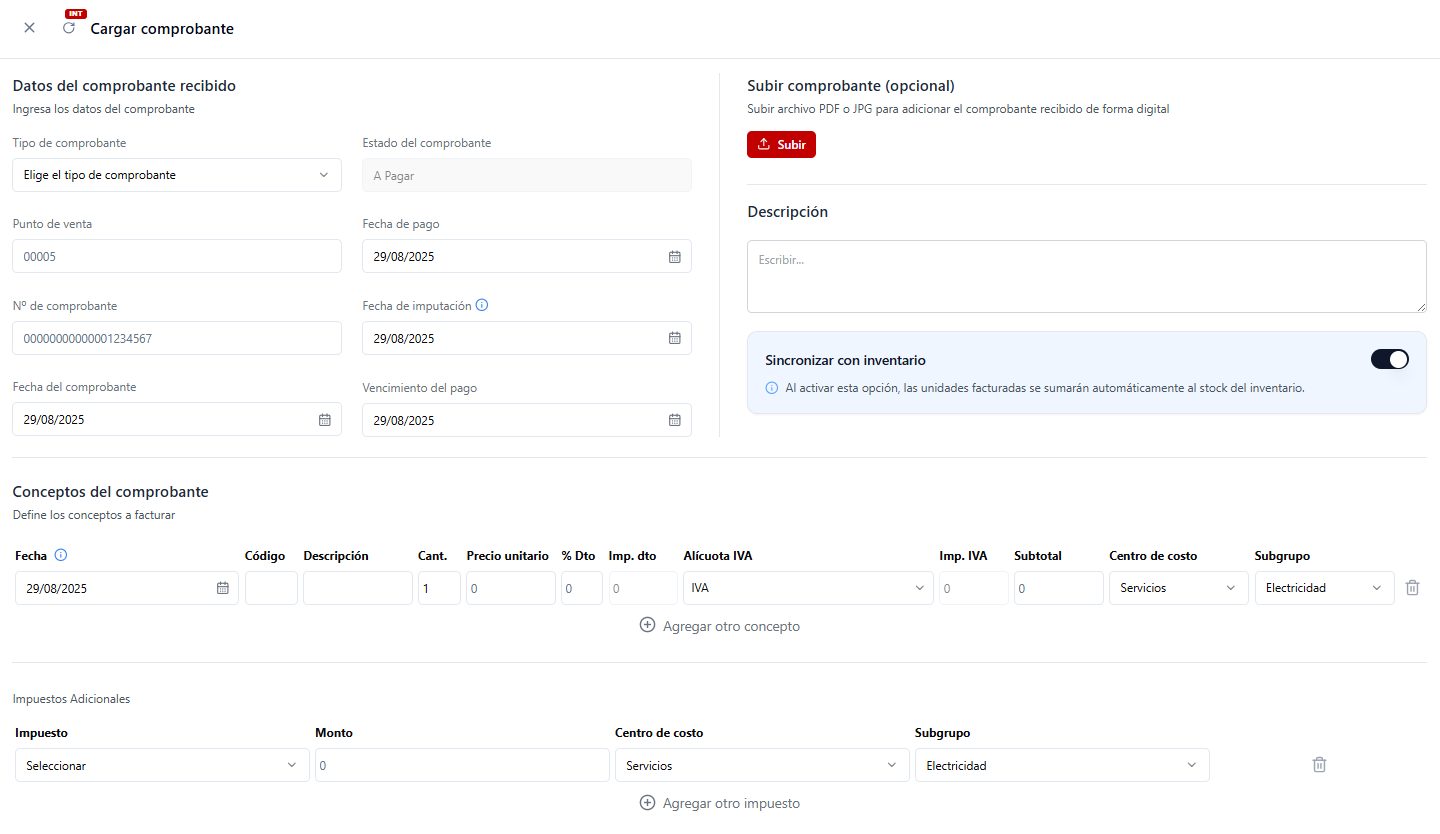1440x834 pixels.
Task: Open calendar for Fecha de imputación field
Action: (x=674, y=338)
